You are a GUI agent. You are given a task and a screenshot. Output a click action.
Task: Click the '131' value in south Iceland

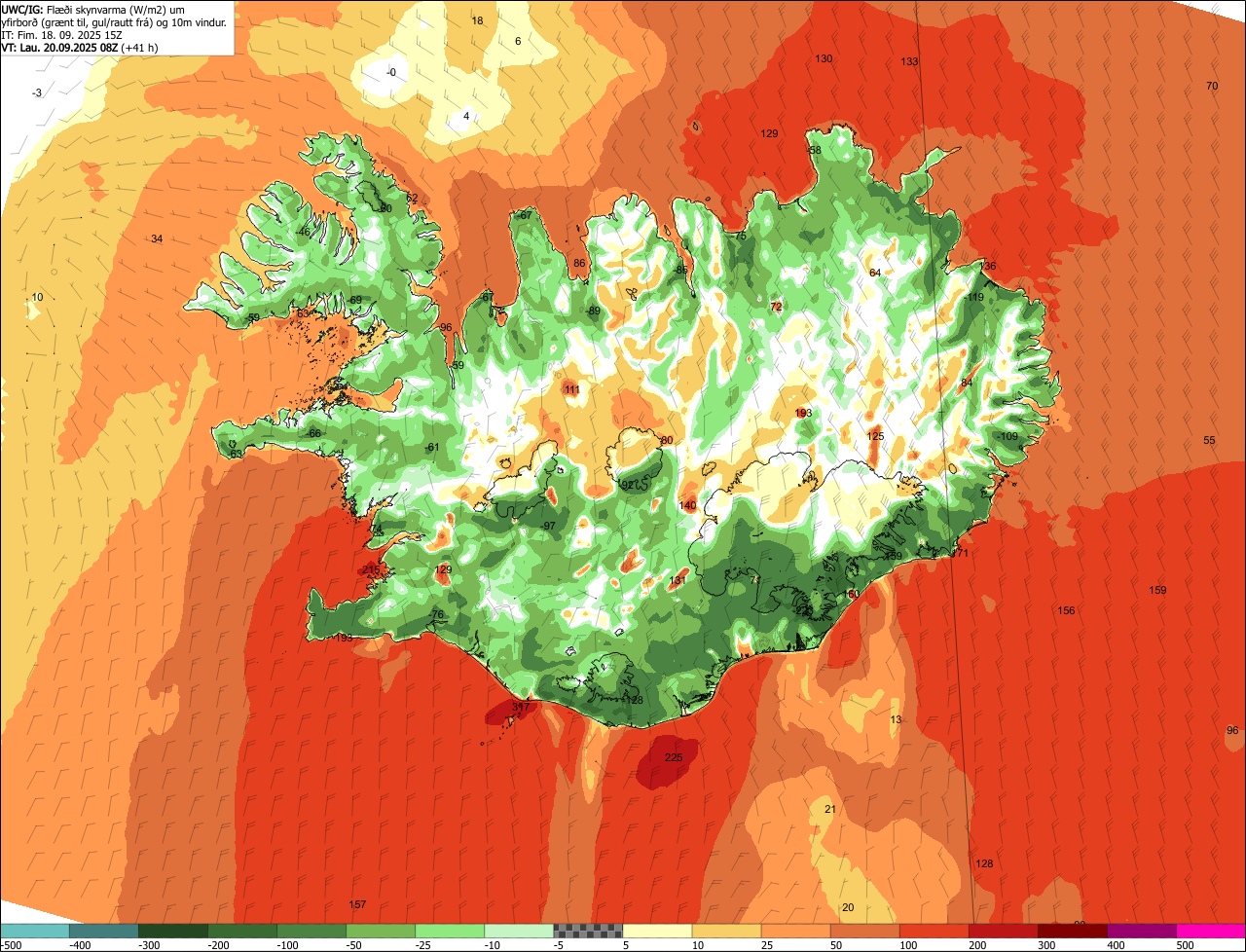678,580
